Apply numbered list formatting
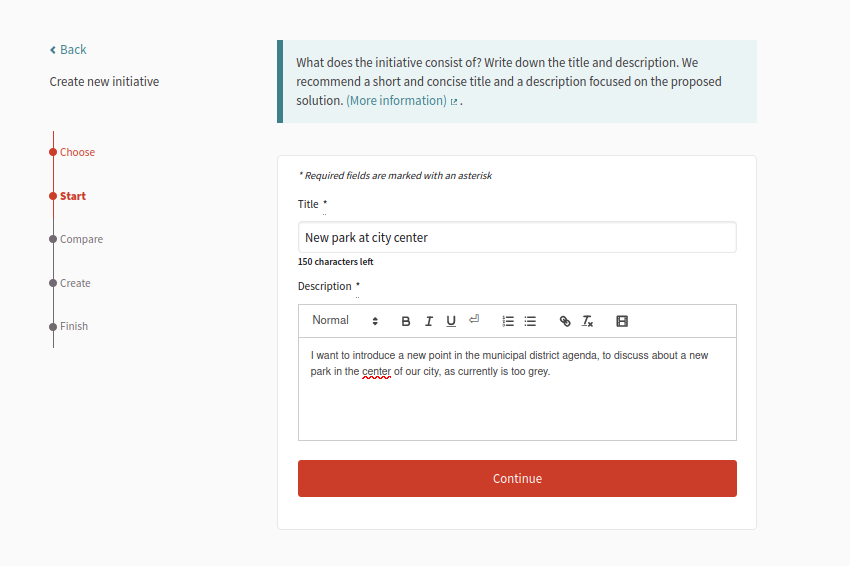This screenshot has width=850, height=566. point(508,321)
